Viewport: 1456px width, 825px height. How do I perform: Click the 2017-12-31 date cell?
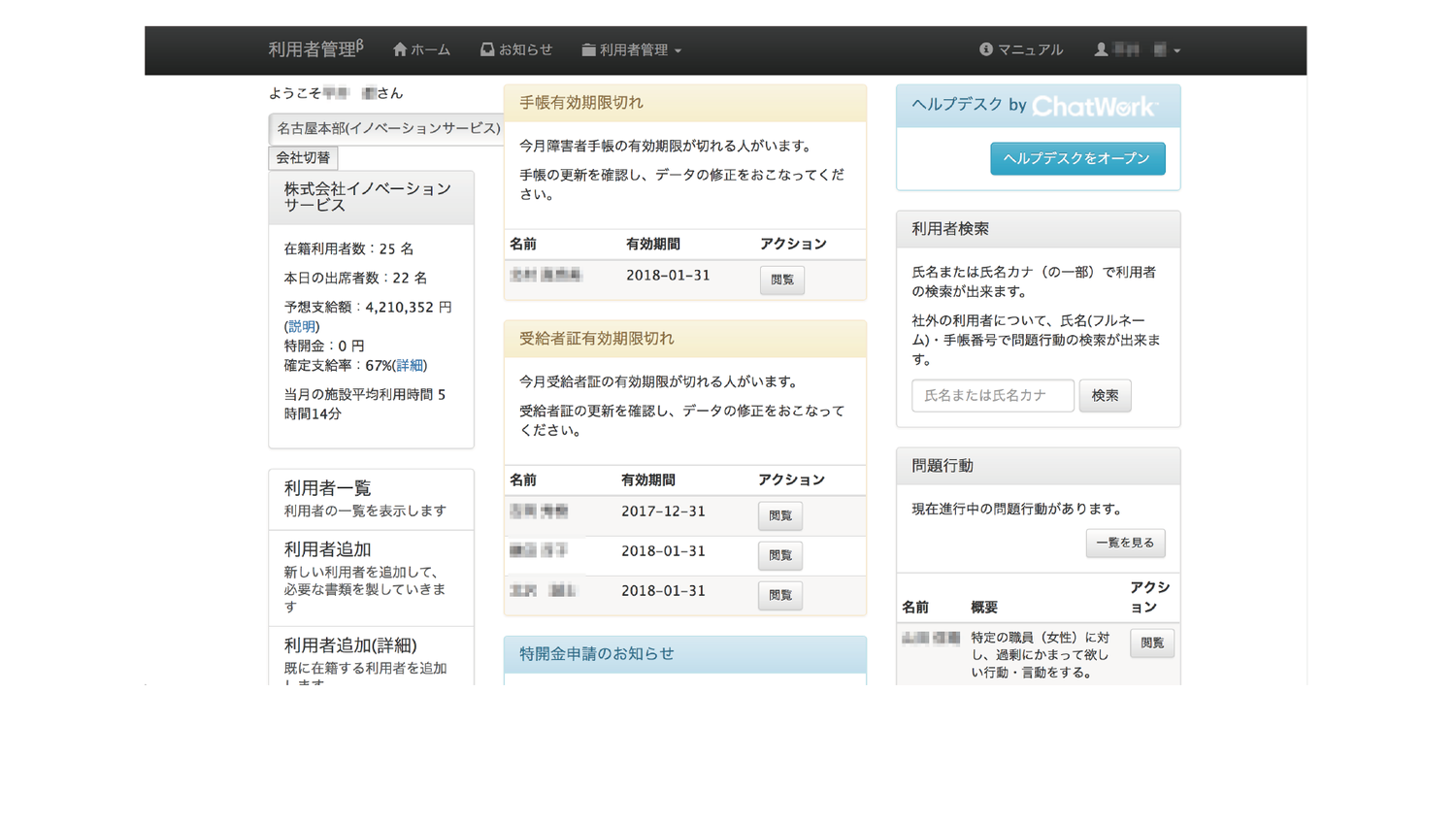(663, 511)
